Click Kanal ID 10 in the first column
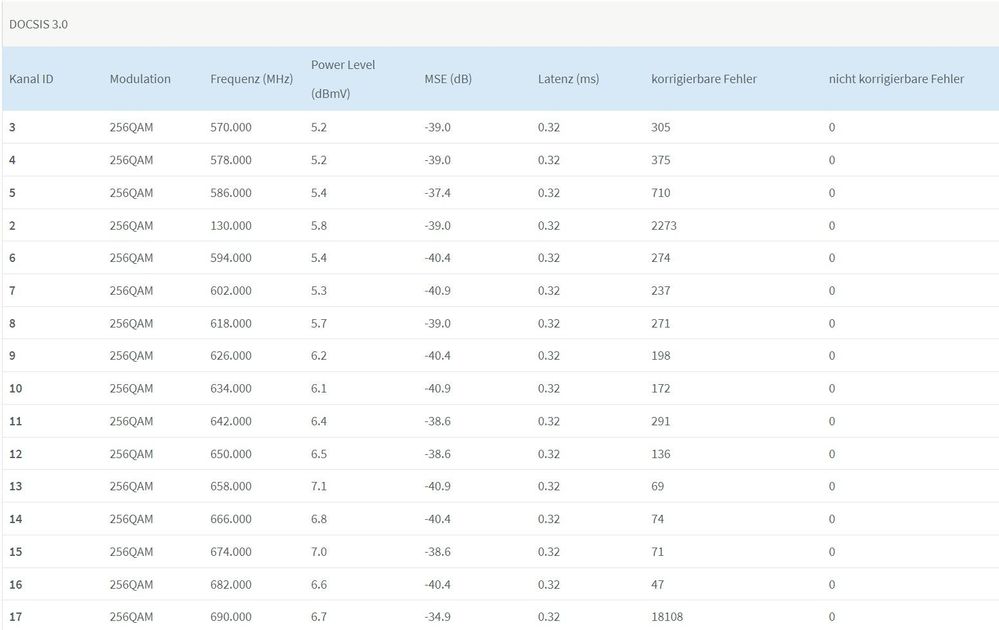999x630 pixels. click(15, 389)
